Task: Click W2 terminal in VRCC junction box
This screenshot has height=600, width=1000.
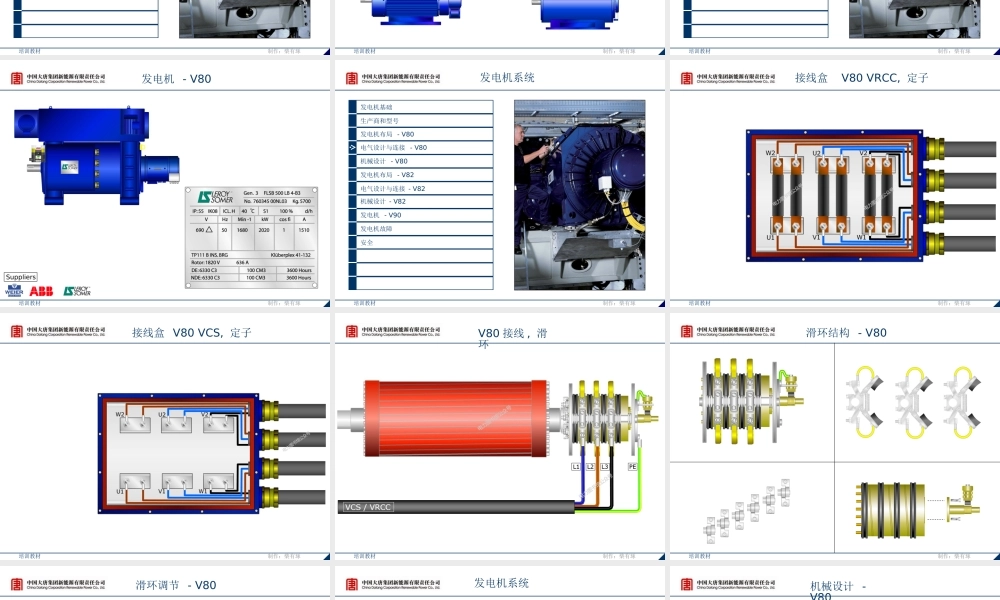Action: click(771, 154)
